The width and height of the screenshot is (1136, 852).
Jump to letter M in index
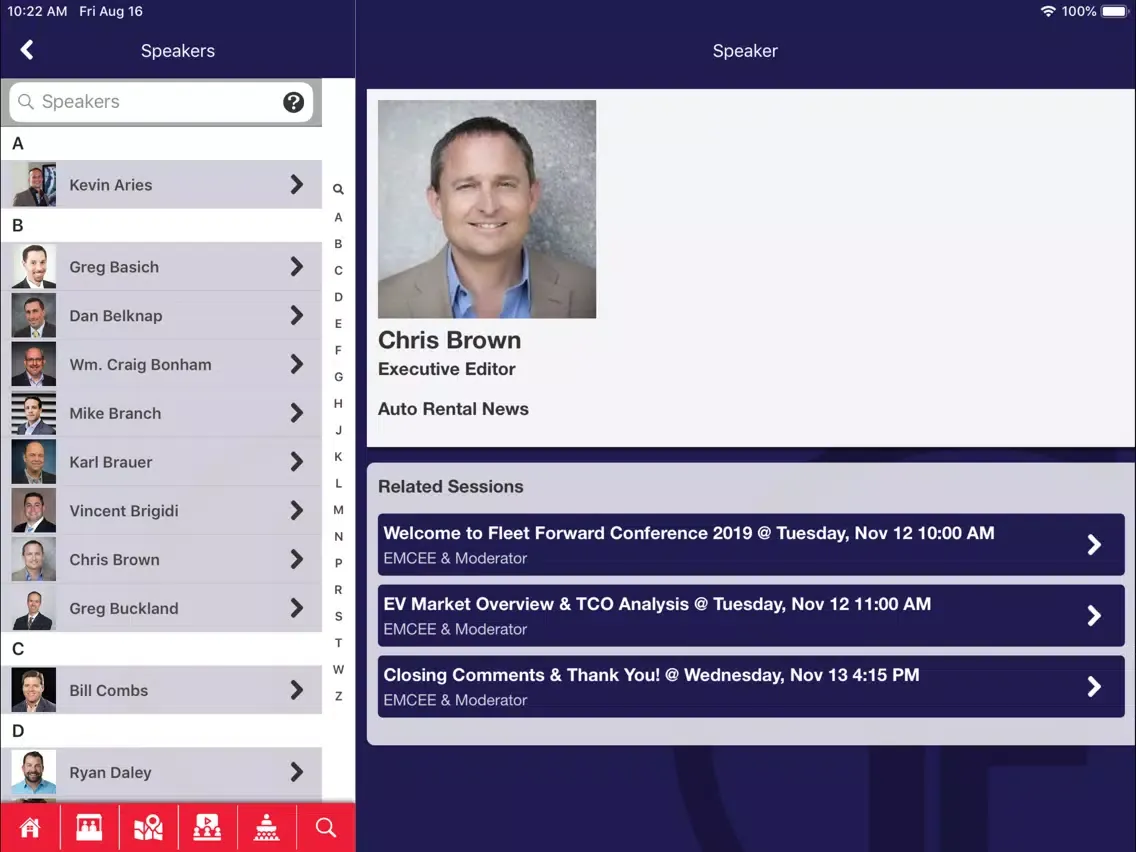[x=338, y=510]
